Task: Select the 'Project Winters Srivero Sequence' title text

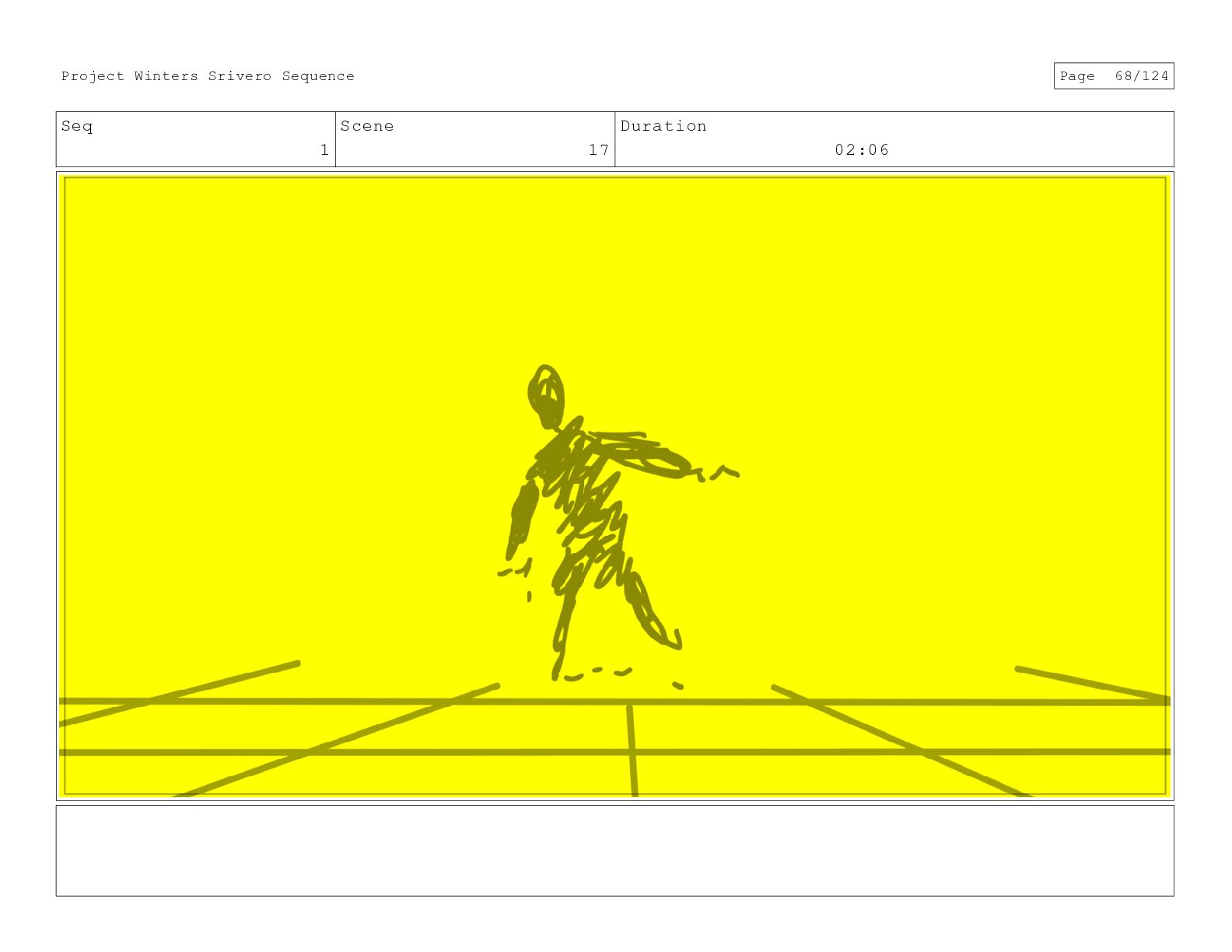Action: [208, 76]
